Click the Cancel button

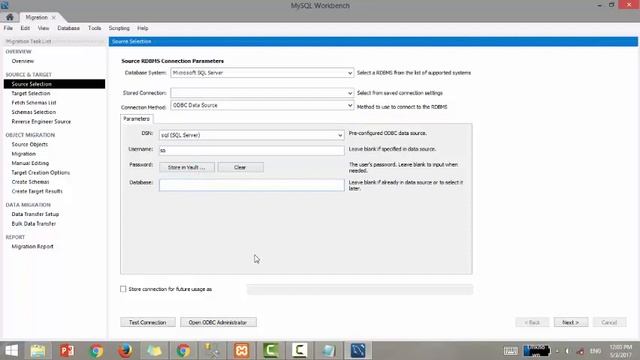tap(609, 322)
